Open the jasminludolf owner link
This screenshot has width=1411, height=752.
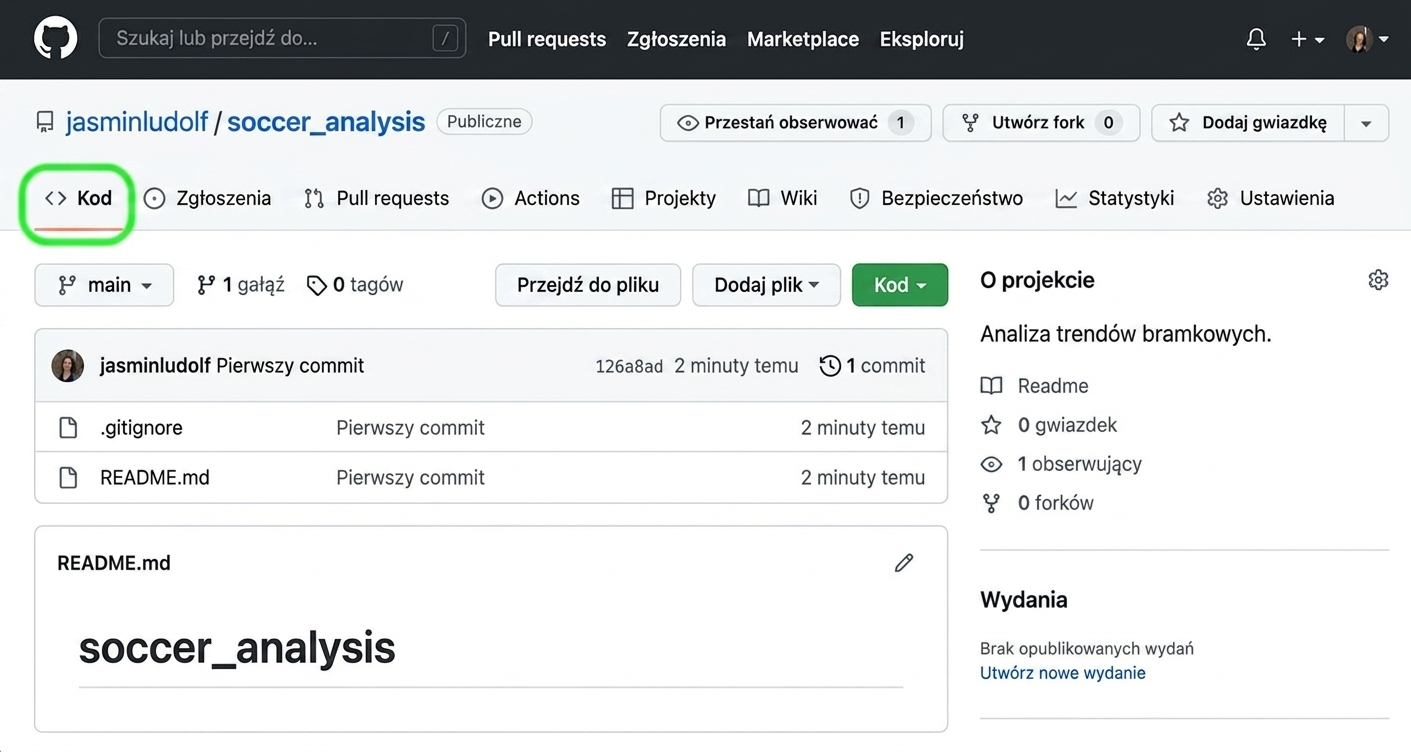pyautogui.click(x=137, y=122)
